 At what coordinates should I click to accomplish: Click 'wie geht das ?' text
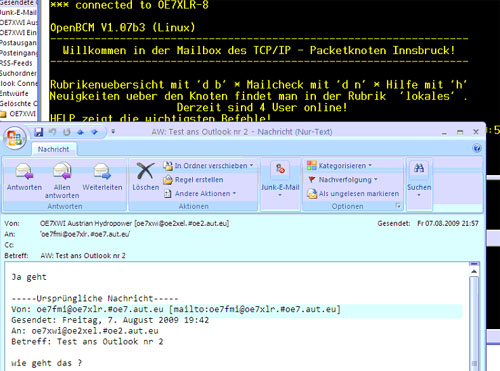[46, 363]
